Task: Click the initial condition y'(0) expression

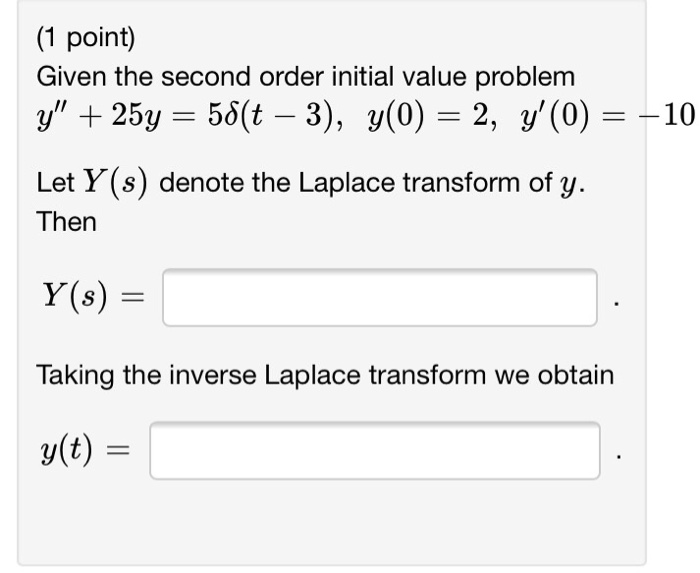Action: pyautogui.click(x=554, y=116)
